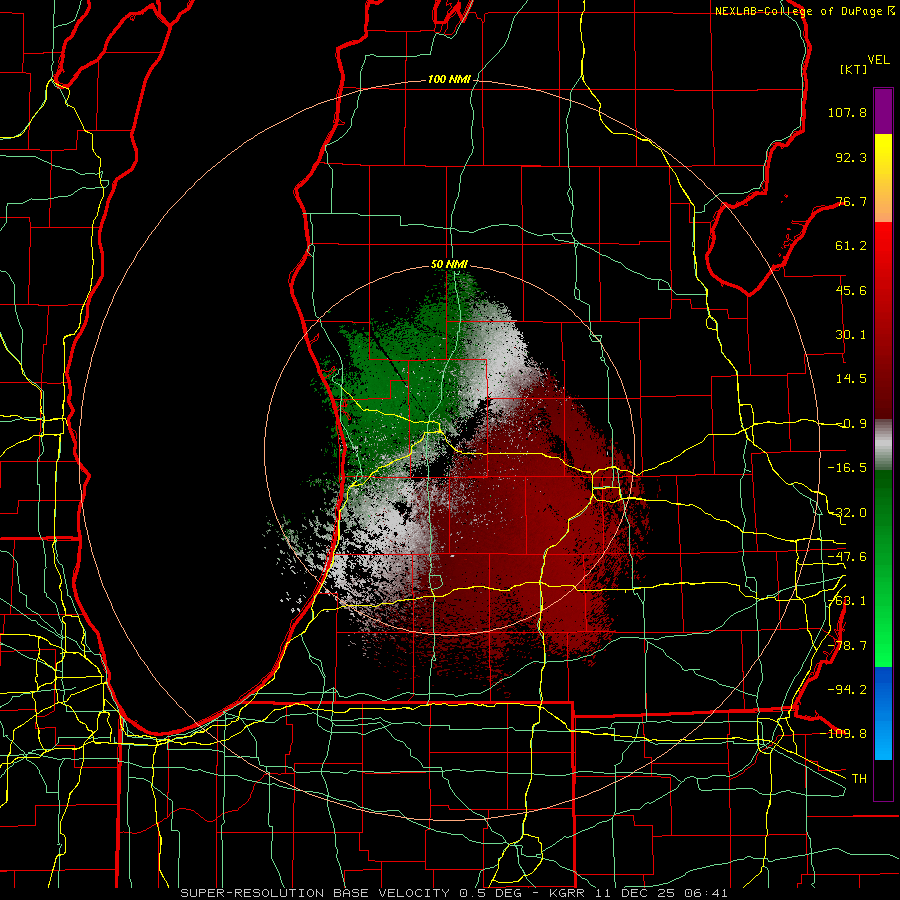Click the 100 NMI range ring label

click(x=449, y=79)
